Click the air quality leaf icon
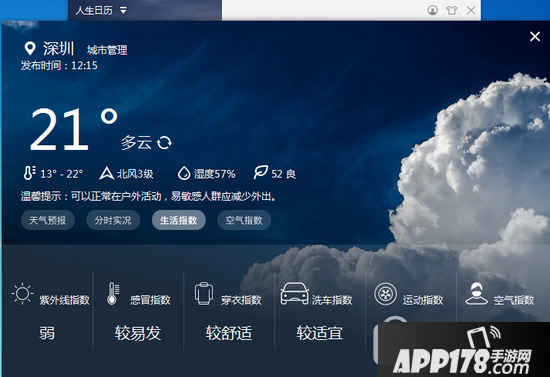This screenshot has width=550, height=377. 261,173
